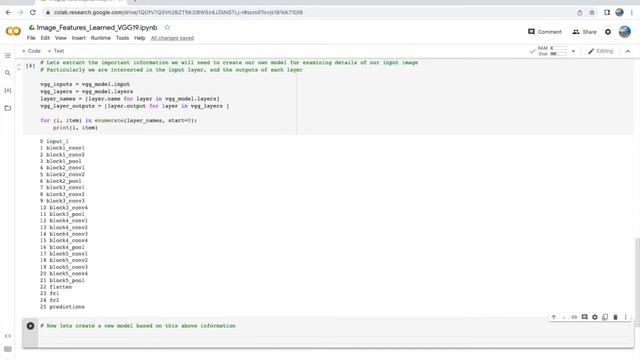Open the Runtime menu

[100, 38]
